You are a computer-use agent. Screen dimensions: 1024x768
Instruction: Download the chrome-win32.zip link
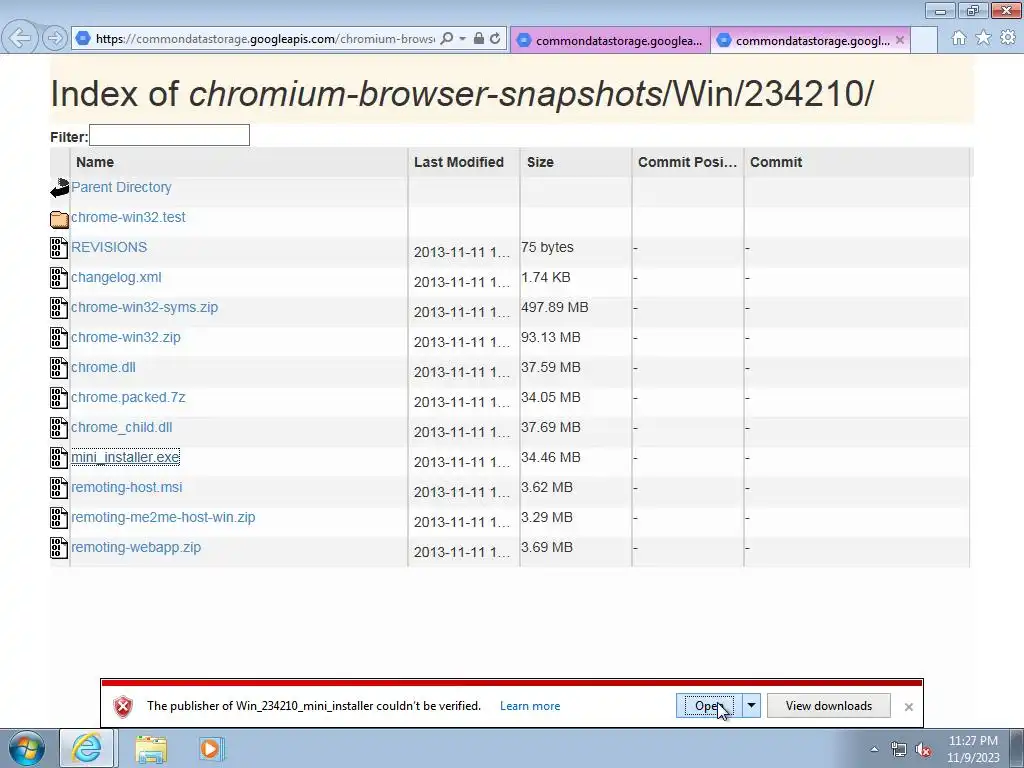126,338
